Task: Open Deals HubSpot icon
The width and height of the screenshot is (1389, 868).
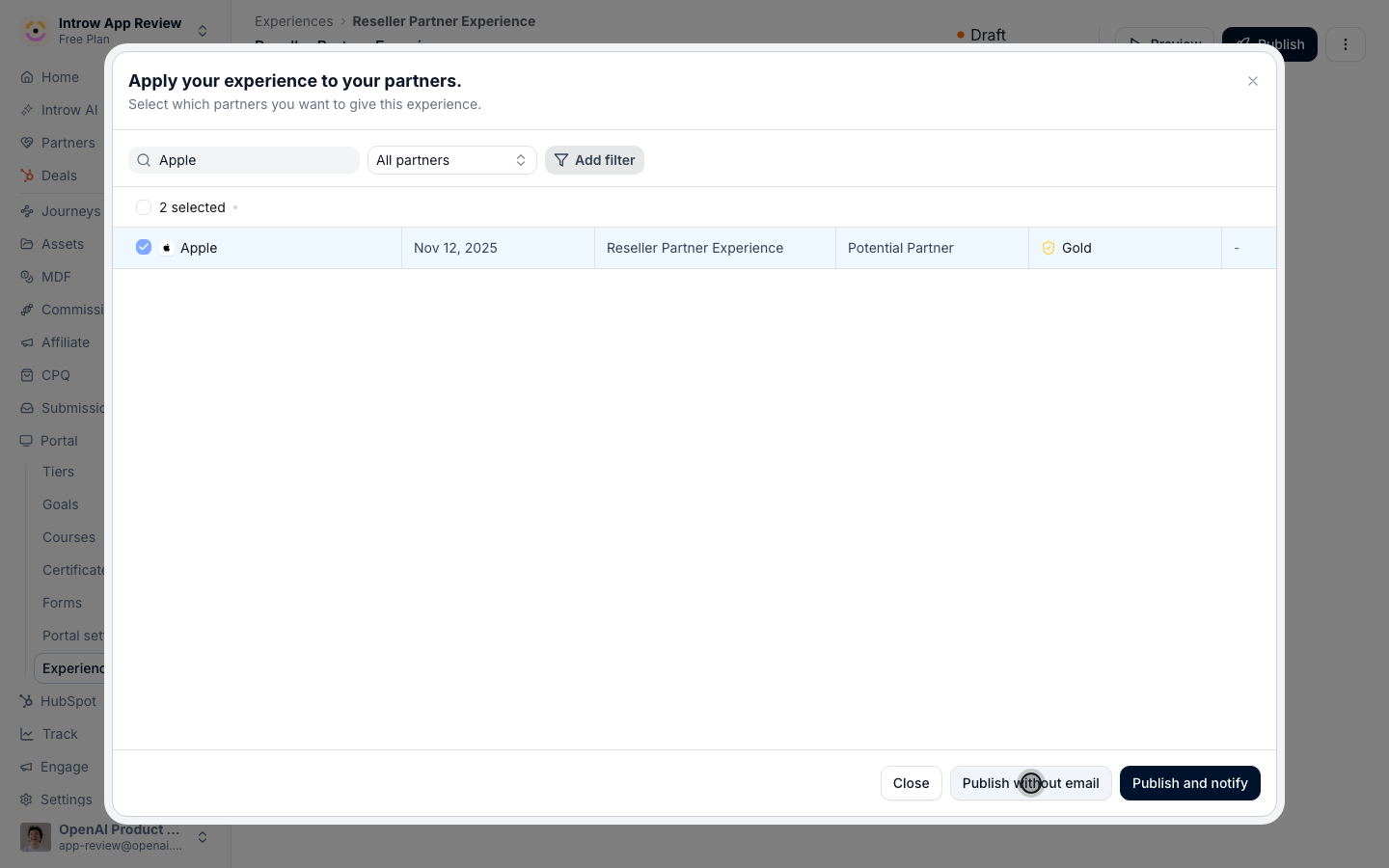Action: (x=27, y=176)
